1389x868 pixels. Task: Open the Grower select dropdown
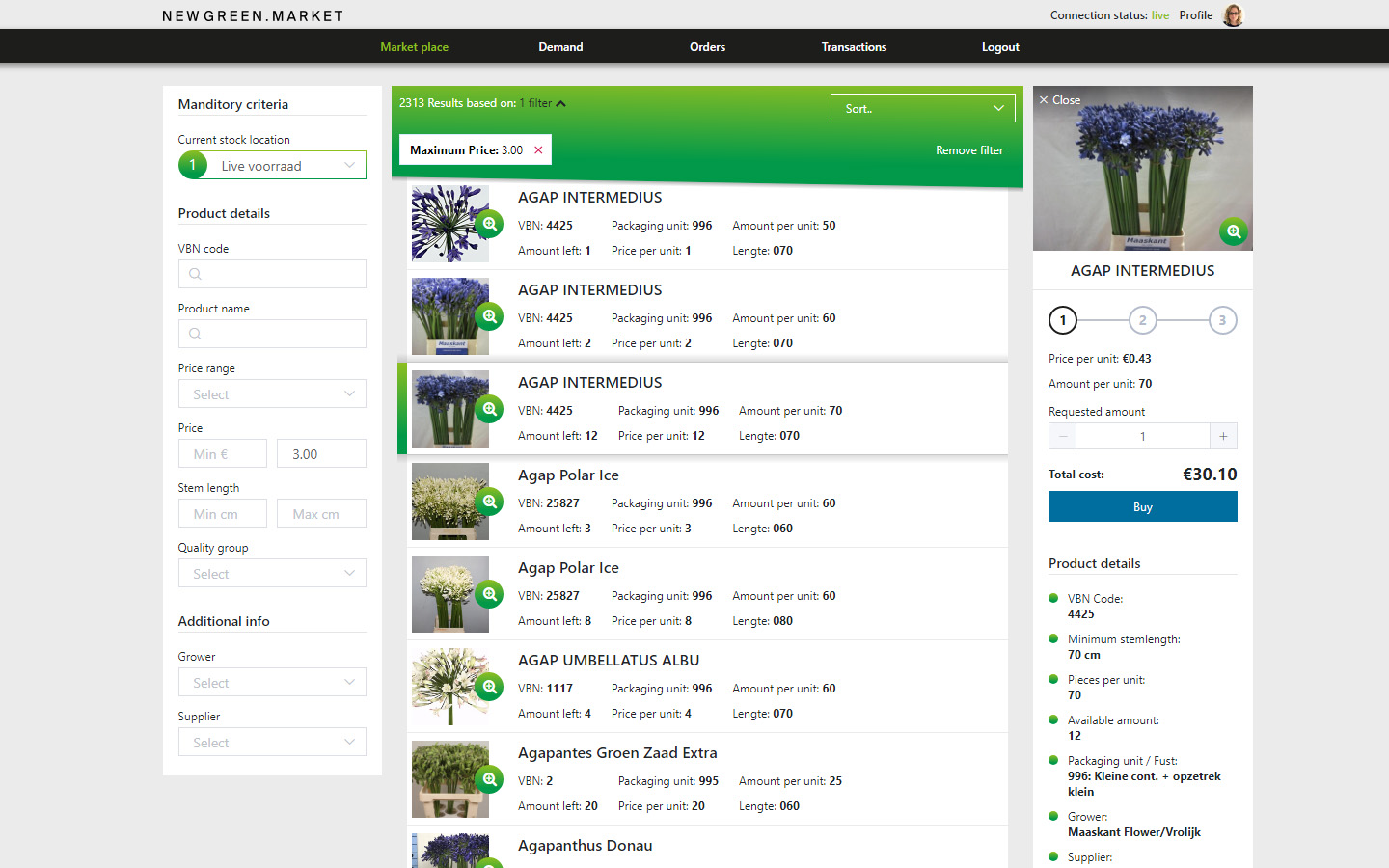(272, 682)
